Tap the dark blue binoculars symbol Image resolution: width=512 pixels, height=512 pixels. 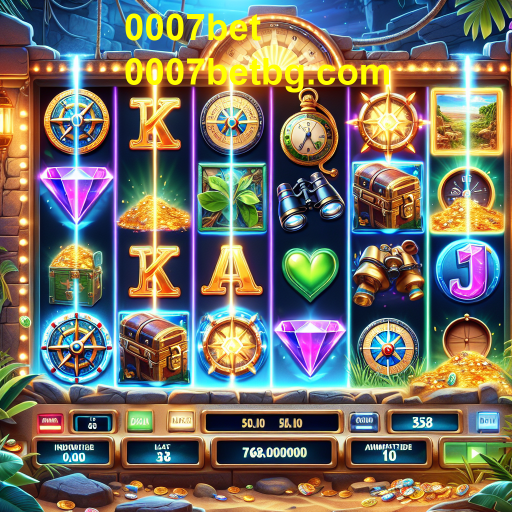pyautogui.click(x=309, y=201)
